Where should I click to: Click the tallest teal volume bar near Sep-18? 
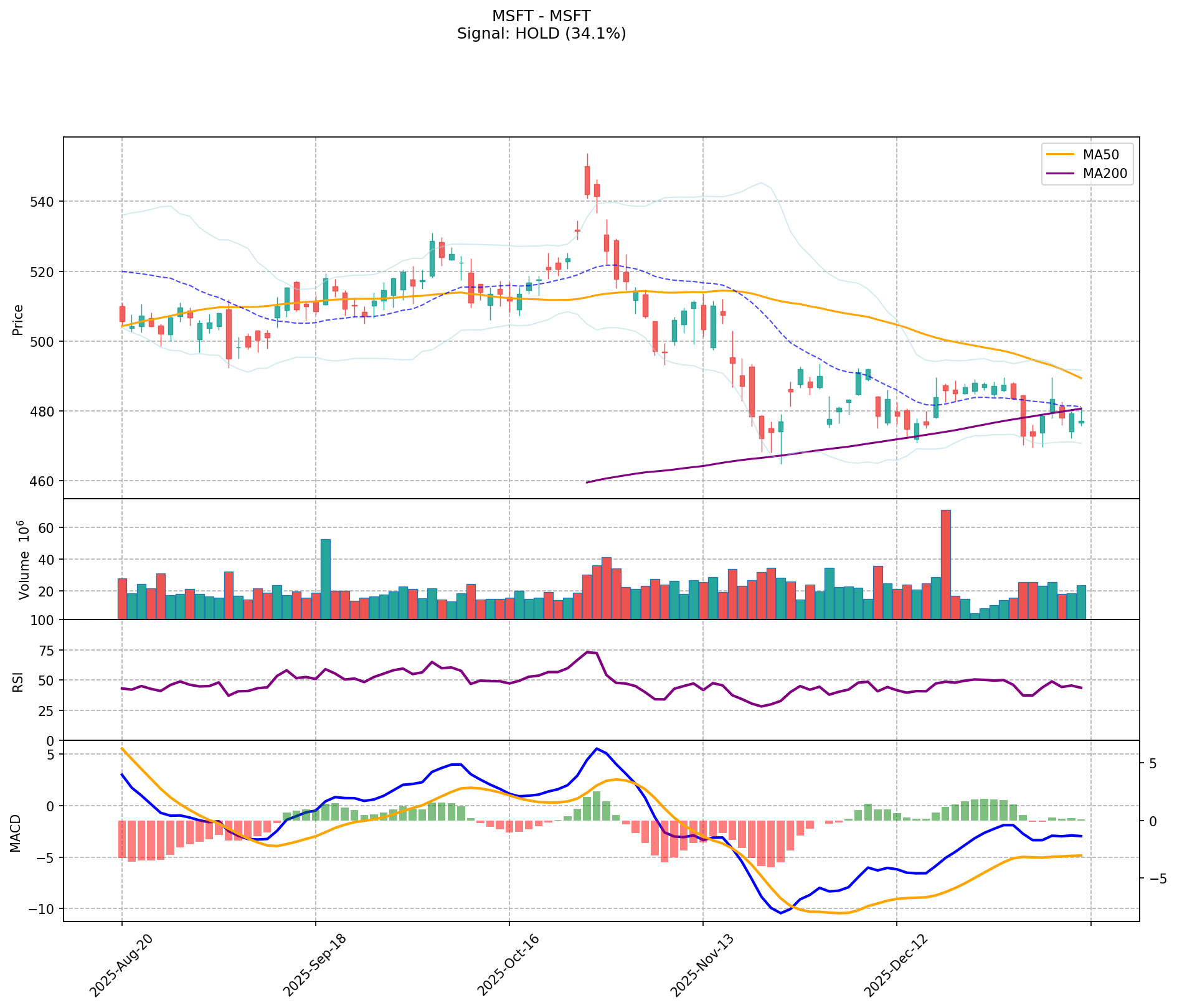click(x=325, y=579)
